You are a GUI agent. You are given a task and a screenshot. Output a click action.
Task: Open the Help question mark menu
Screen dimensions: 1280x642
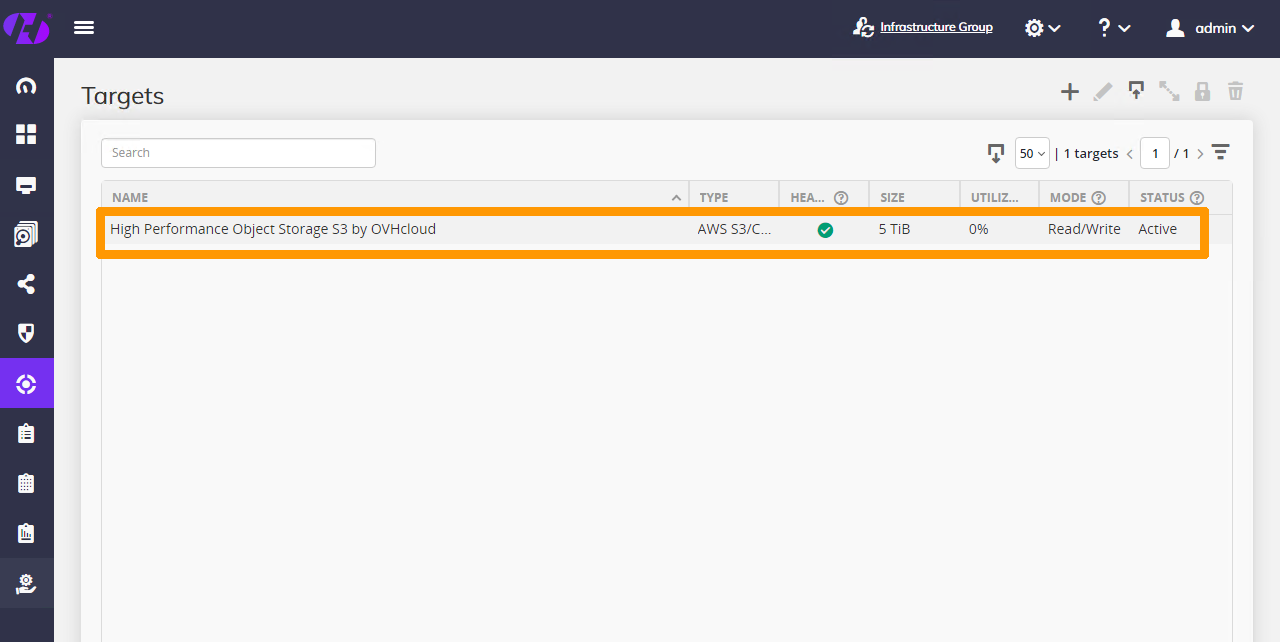pyautogui.click(x=1112, y=27)
